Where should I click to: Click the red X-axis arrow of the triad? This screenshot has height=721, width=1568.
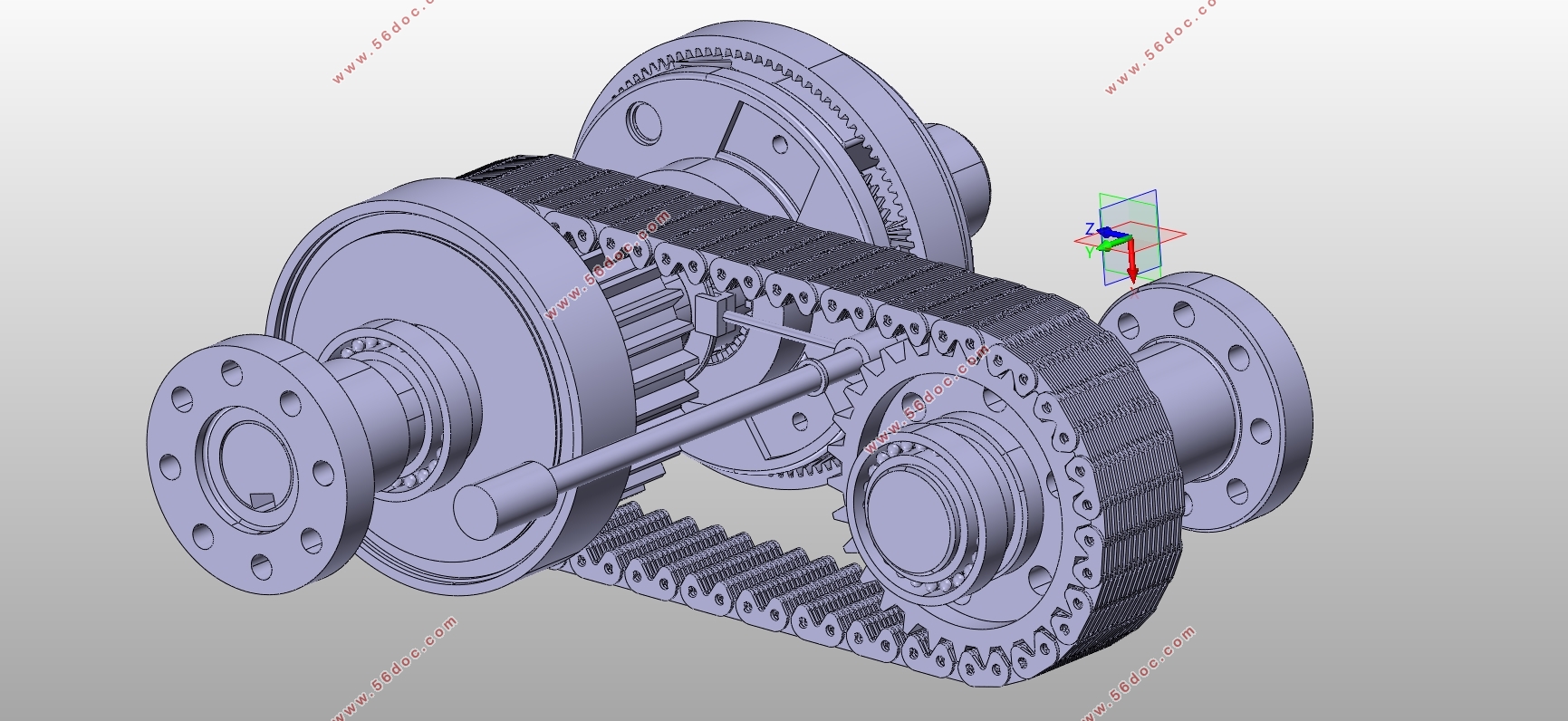click(1131, 261)
